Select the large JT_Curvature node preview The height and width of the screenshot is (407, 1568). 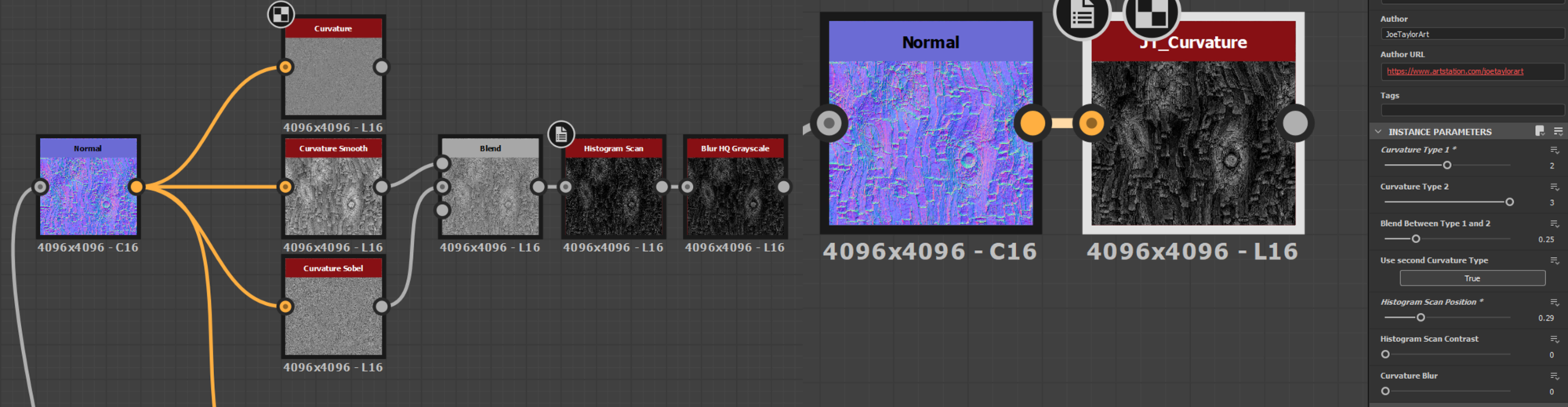[x=1193, y=144]
